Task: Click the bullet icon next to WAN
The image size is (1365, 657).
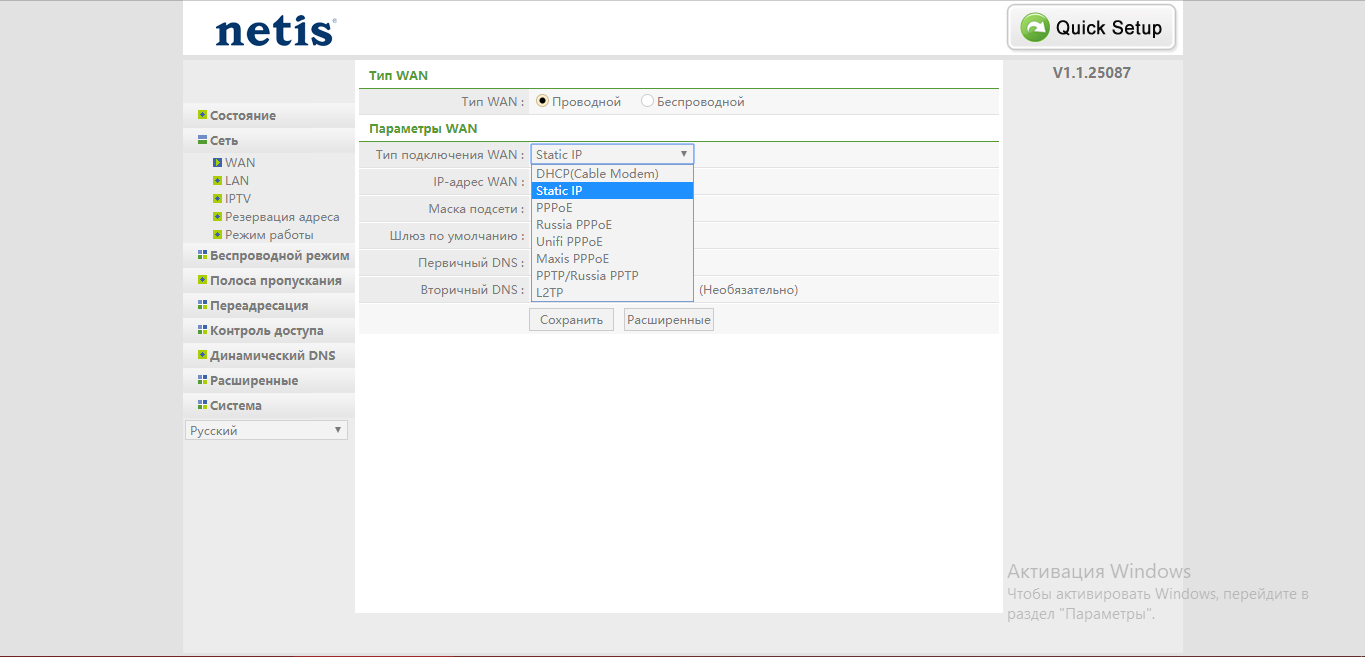Action: click(217, 162)
